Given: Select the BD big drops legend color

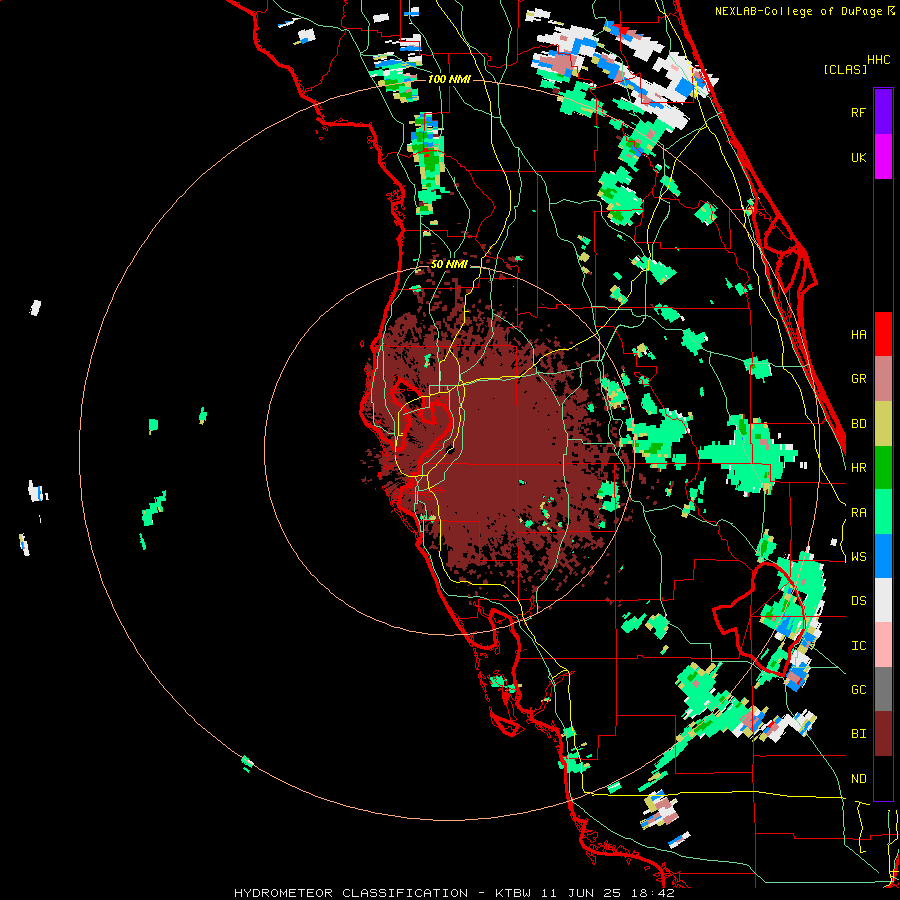Looking at the screenshot, I should 883,423.
